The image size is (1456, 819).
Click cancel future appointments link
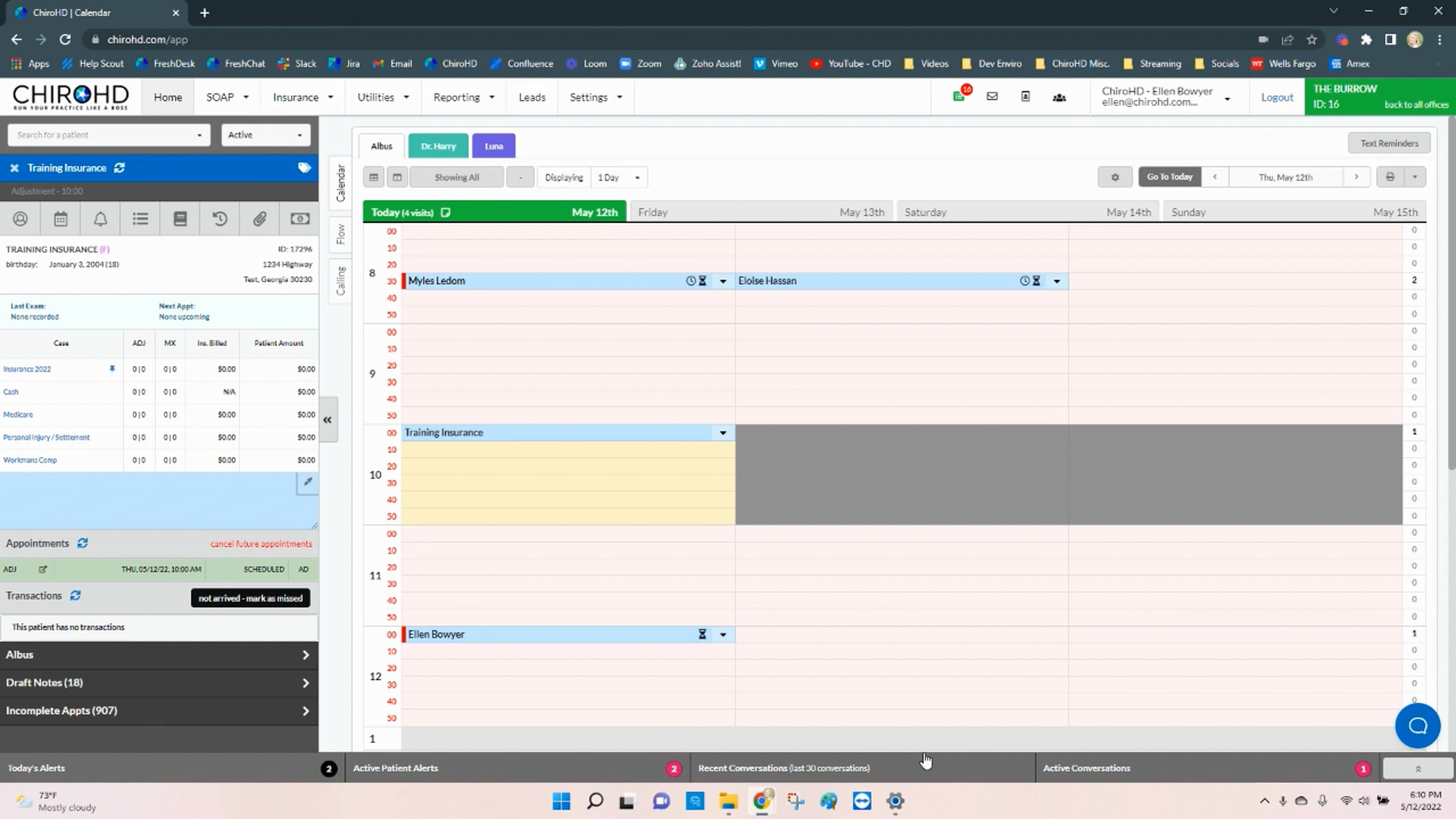tap(261, 544)
